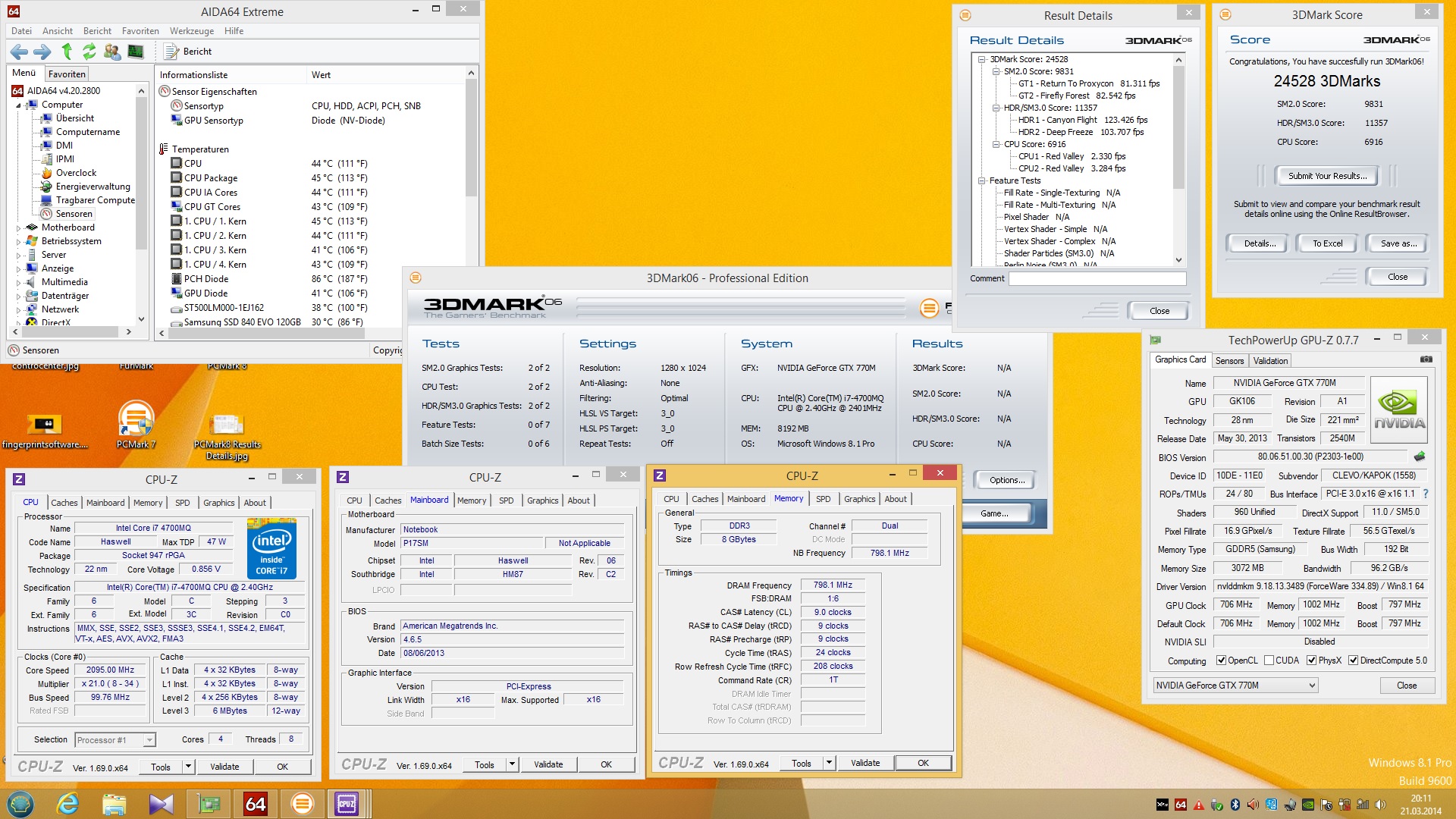Open the SPD tab in Memory CPU-Z window
Screen dimensions: 1456x819
[823, 499]
